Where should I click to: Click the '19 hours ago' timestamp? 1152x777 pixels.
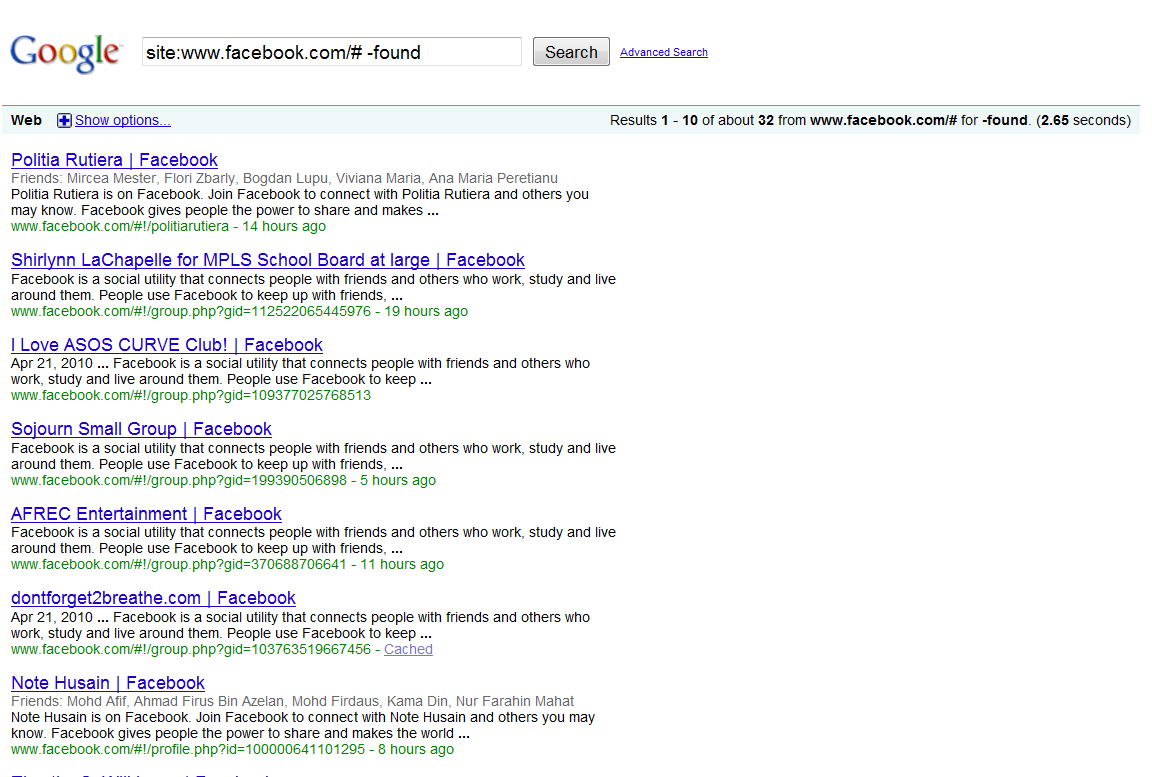426,311
